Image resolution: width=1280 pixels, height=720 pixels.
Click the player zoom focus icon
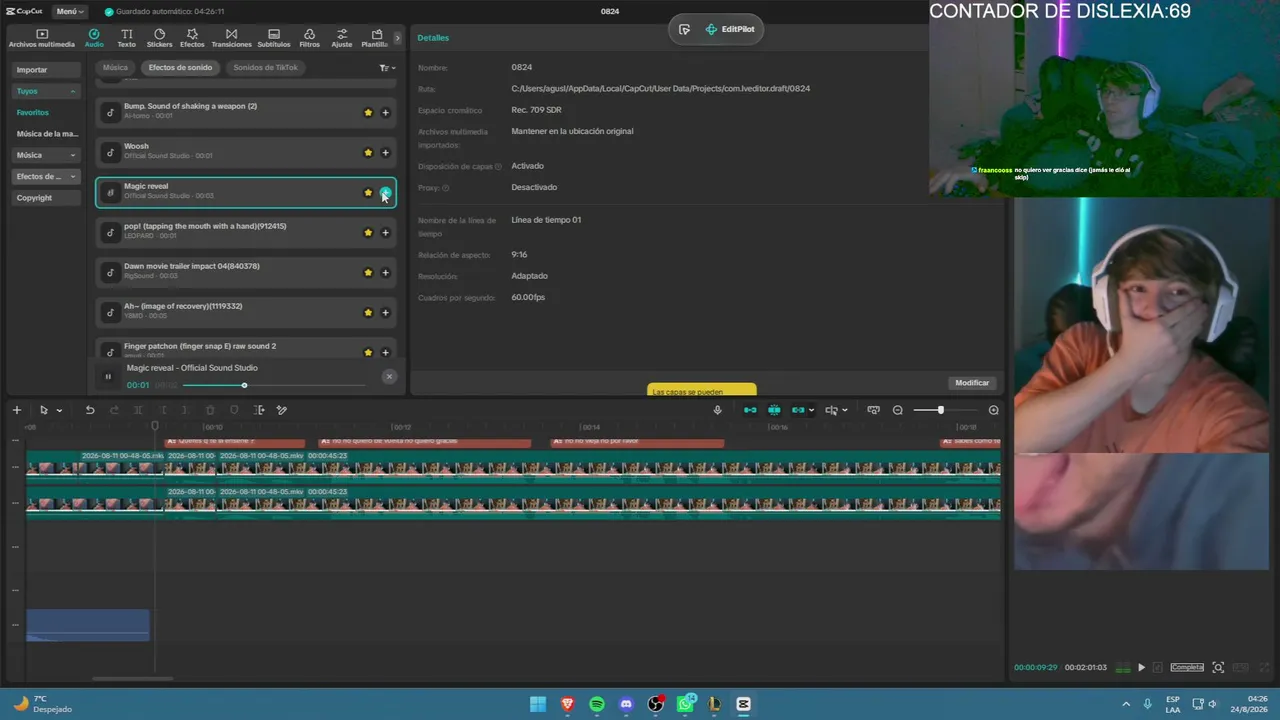point(1218,667)
